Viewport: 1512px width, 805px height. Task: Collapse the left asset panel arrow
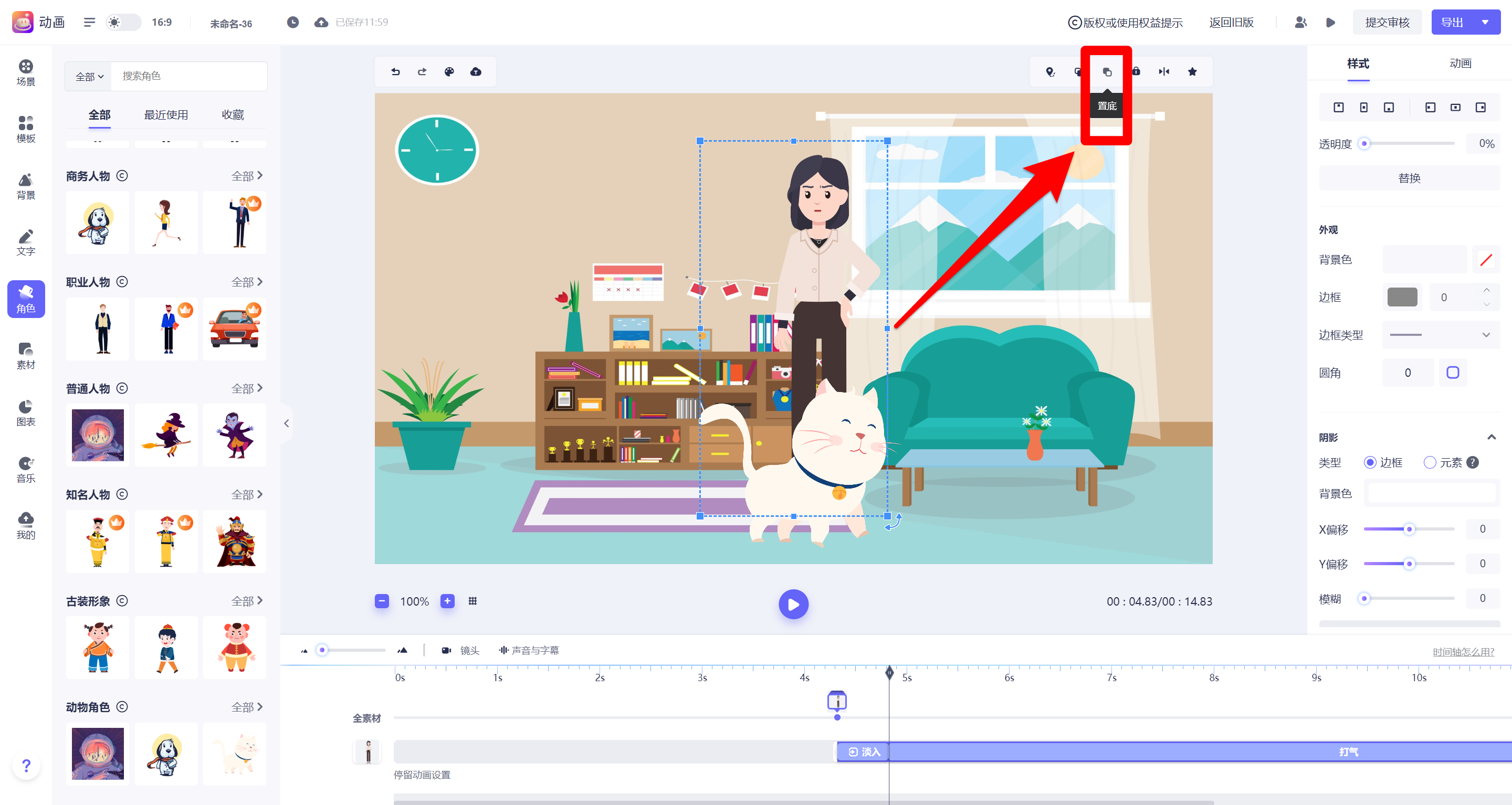click(x=287, y=423)
